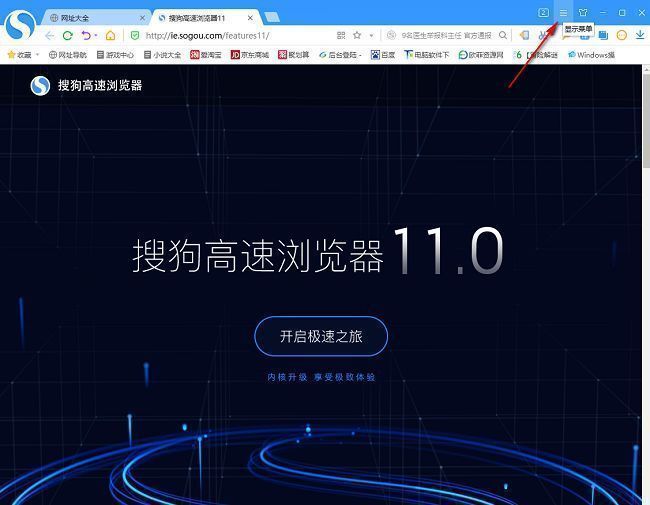Click the green security shield icon
Screen dimensions: 650x505
click(x=135, y=36)
